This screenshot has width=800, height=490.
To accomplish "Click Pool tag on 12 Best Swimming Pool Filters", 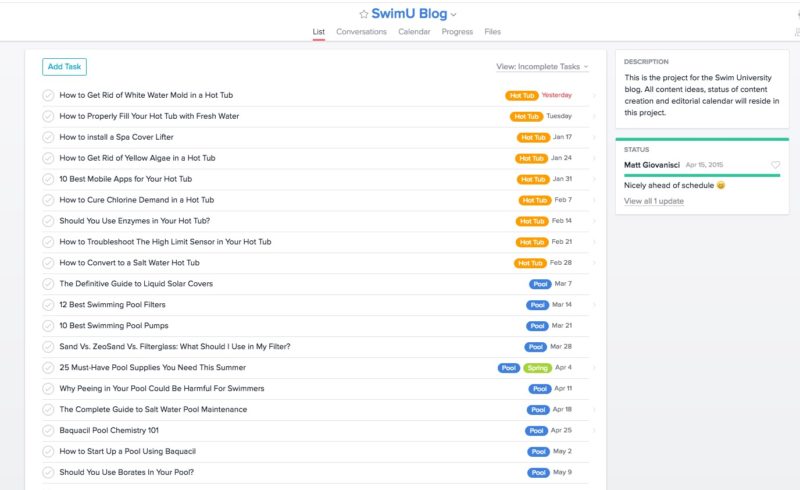I will pos(538,305).
